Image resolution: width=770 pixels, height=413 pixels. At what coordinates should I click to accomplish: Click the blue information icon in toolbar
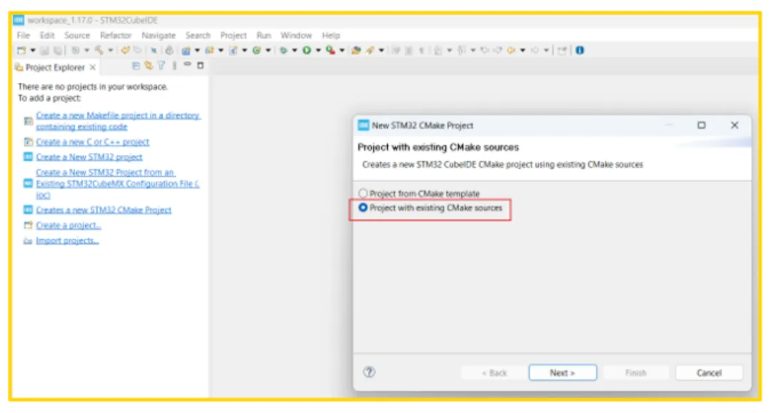[x=580, y=50]
